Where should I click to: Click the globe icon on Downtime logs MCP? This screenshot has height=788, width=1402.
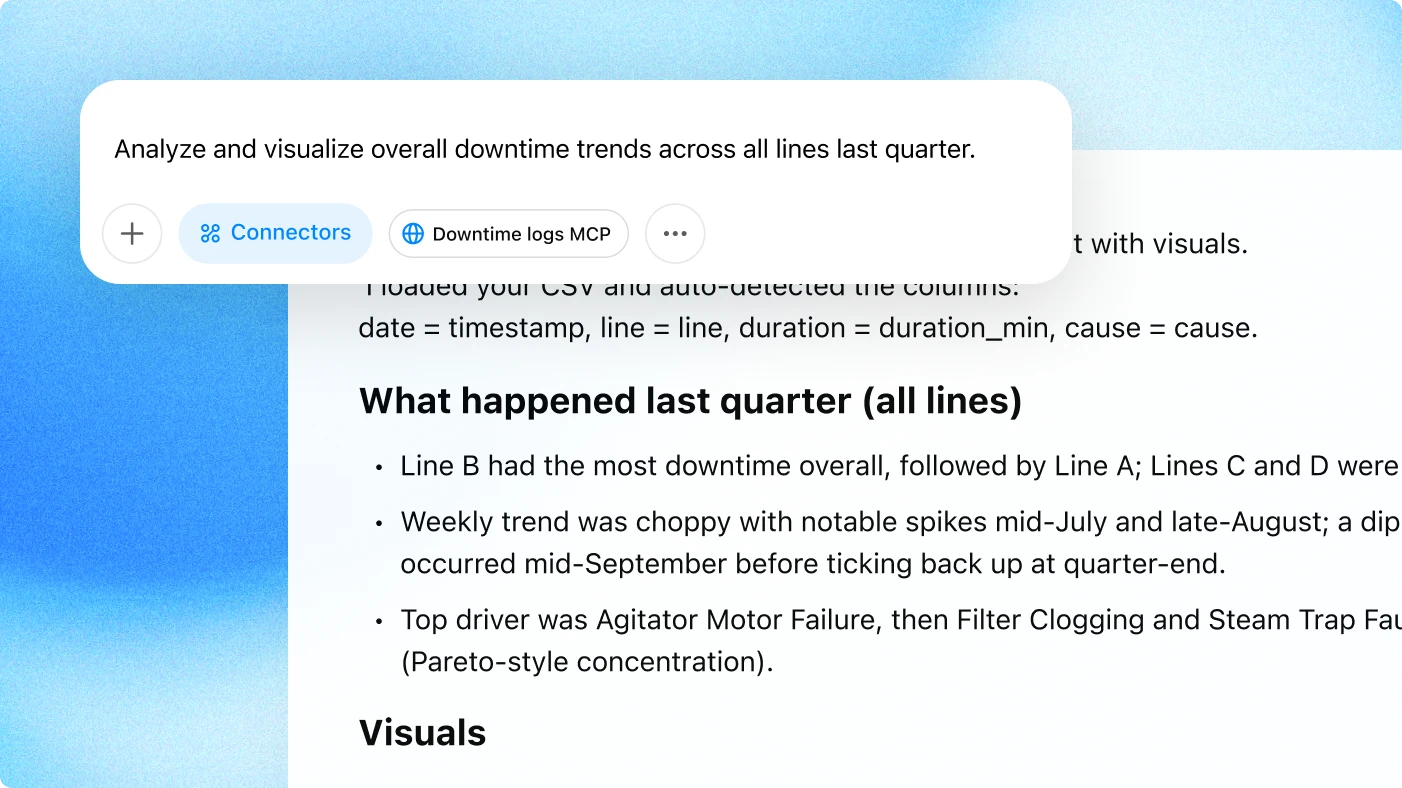point(413,234)
